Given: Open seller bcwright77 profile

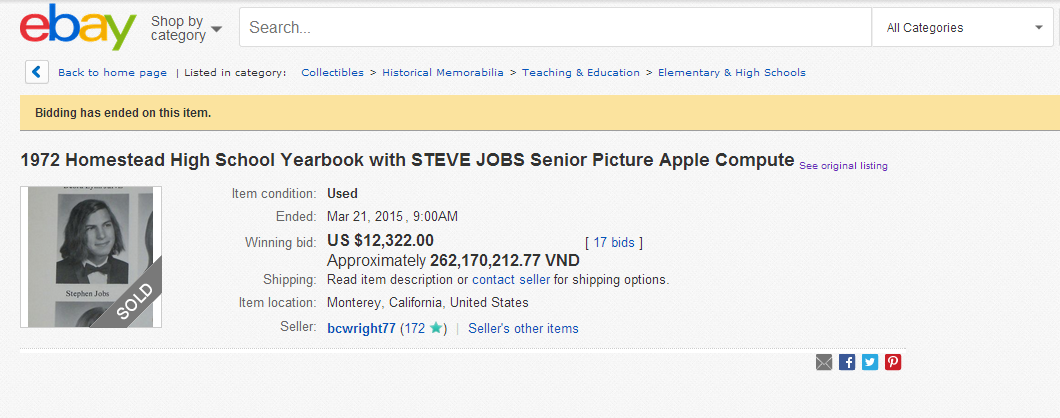Looking at the screenshot, I should pyautogui.click(x=361, y=328).
